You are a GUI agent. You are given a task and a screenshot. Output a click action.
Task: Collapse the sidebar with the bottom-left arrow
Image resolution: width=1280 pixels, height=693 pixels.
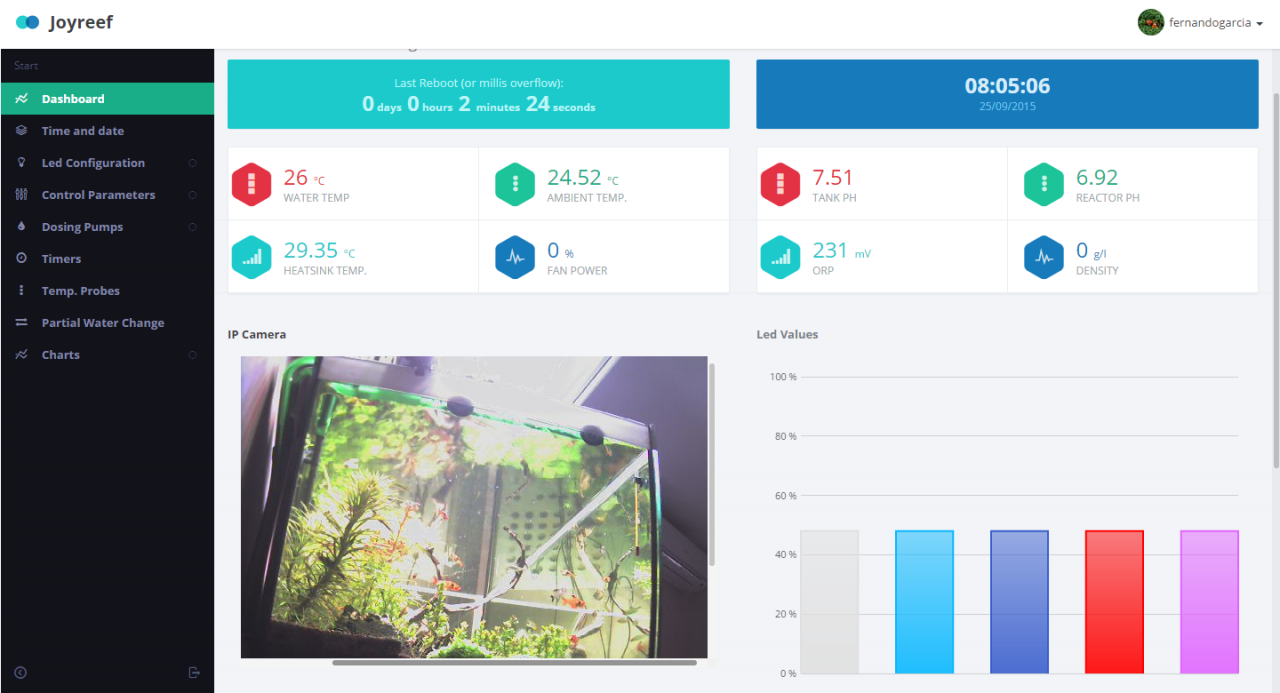tap(20, 673)
